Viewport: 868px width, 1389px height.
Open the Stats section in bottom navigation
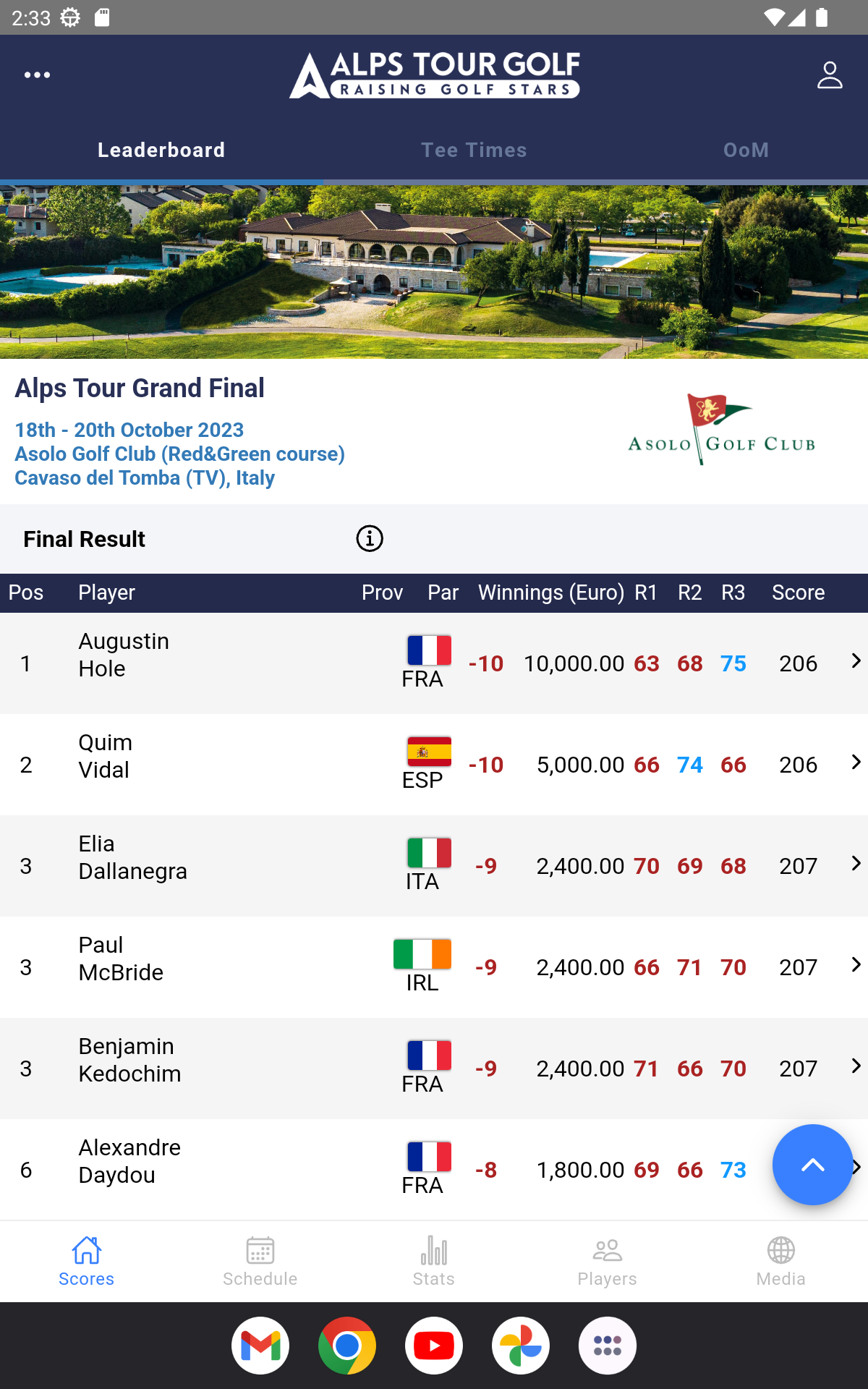coord(434,1261)
